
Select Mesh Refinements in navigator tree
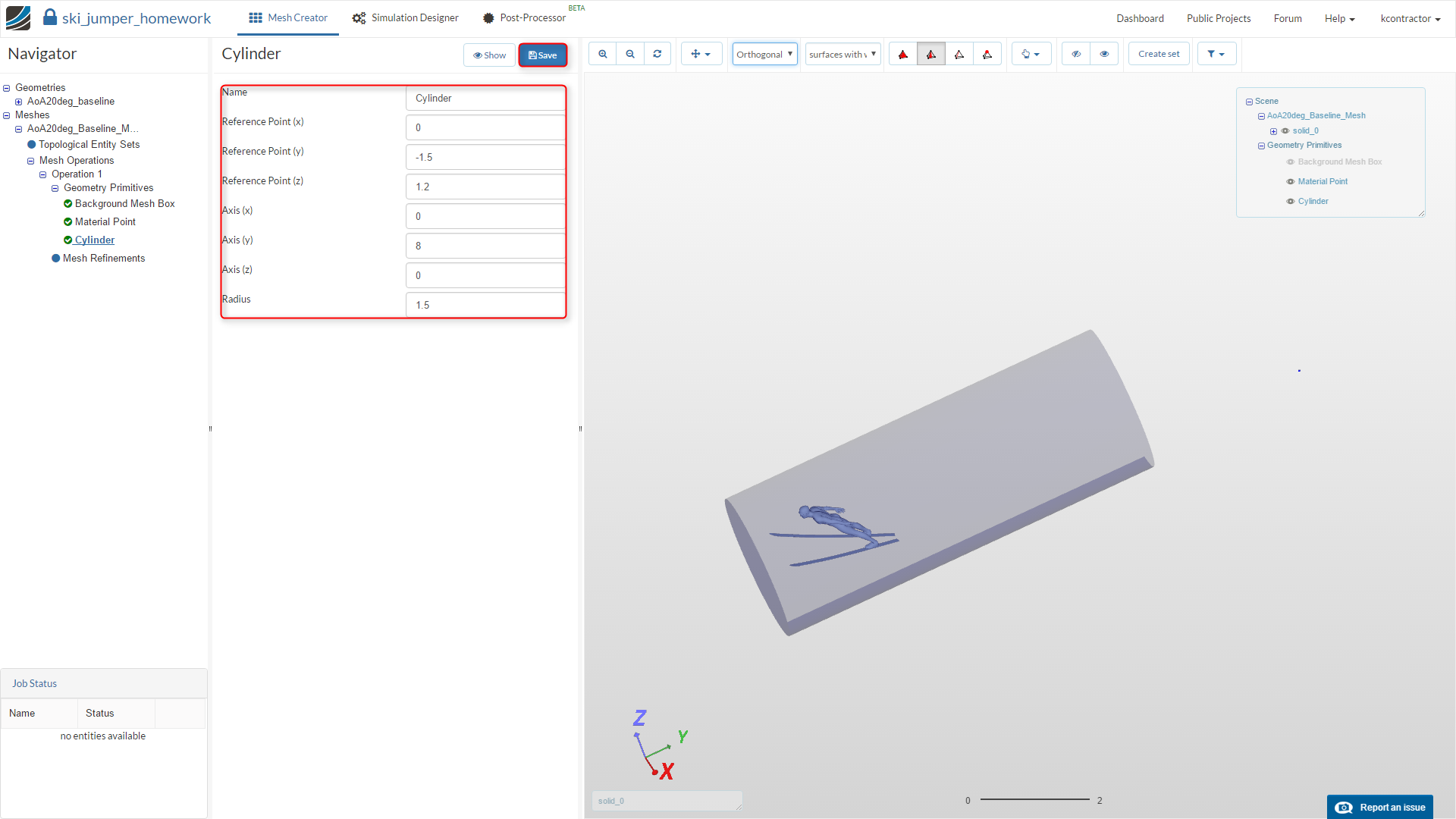click(x=104, y=259)
